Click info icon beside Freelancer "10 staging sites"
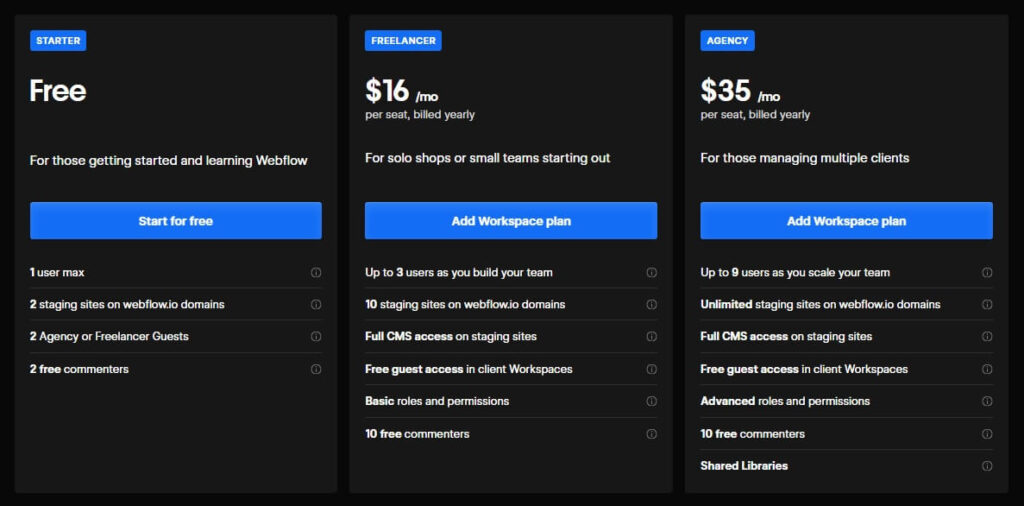 [651, 304]
